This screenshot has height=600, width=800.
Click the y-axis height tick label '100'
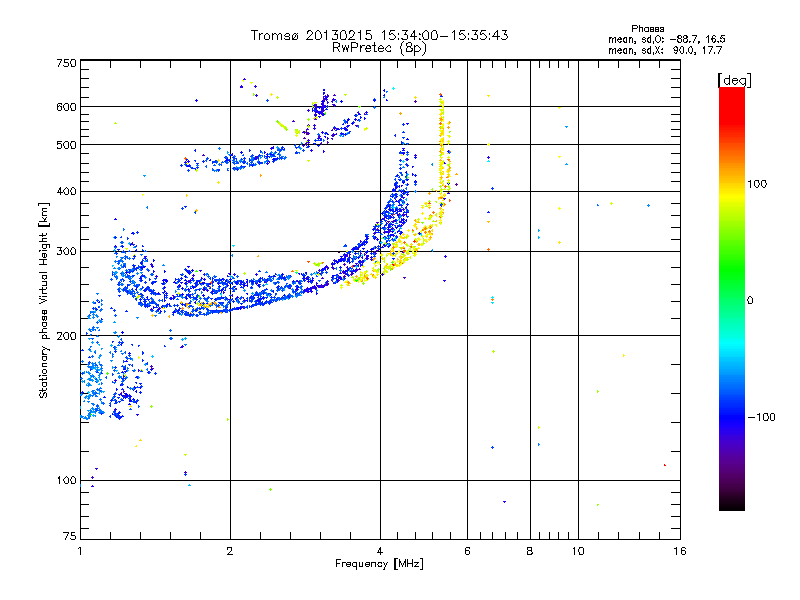click(66, 480)
